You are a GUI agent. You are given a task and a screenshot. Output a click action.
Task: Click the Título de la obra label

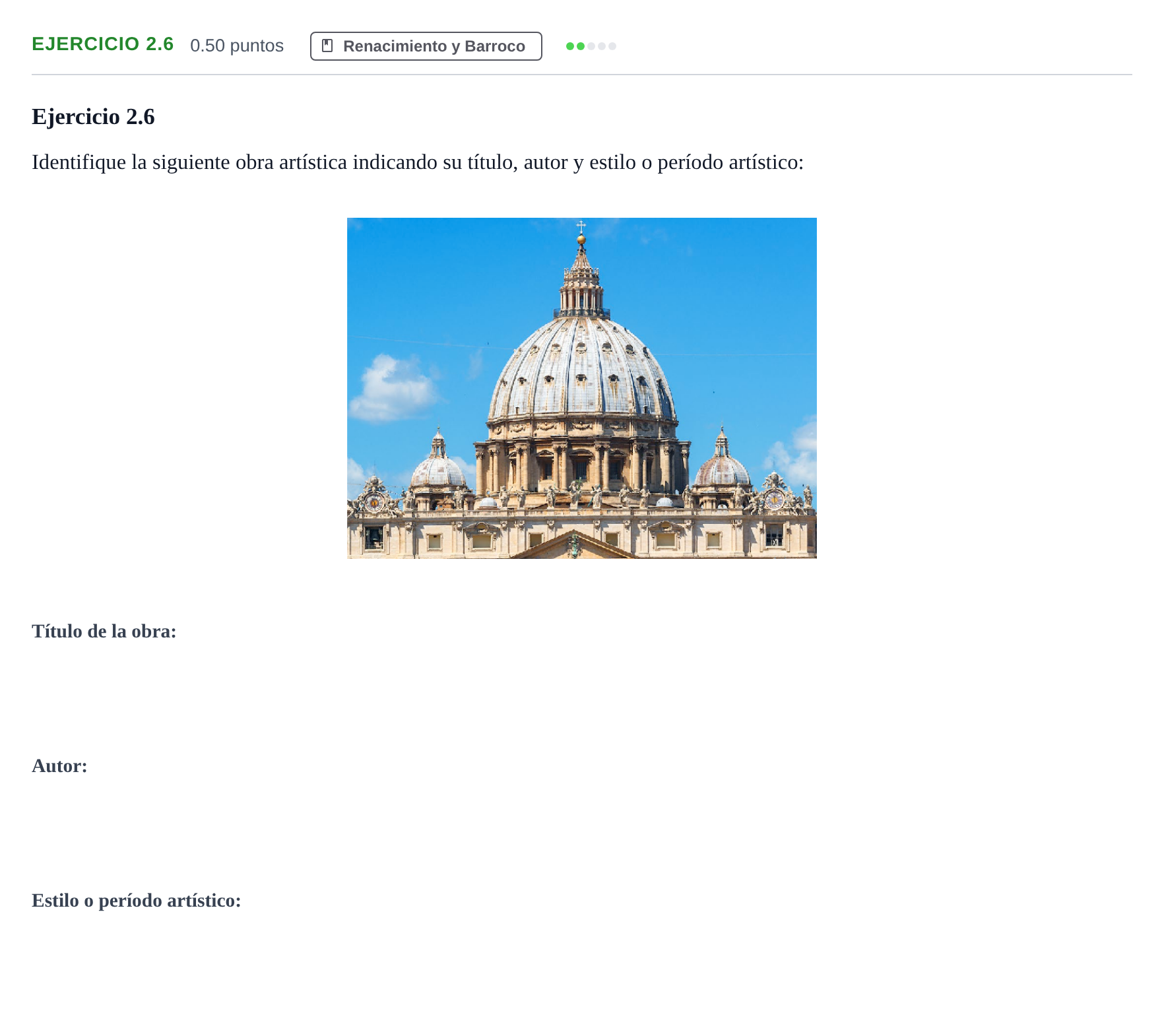click(104, 631)
